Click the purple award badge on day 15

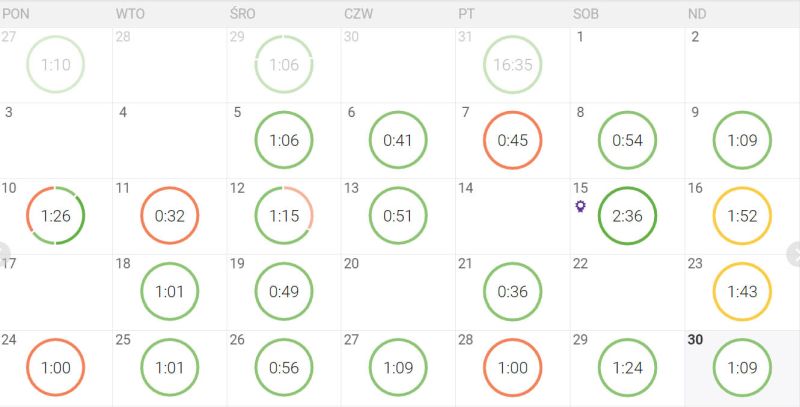(579, 206)
